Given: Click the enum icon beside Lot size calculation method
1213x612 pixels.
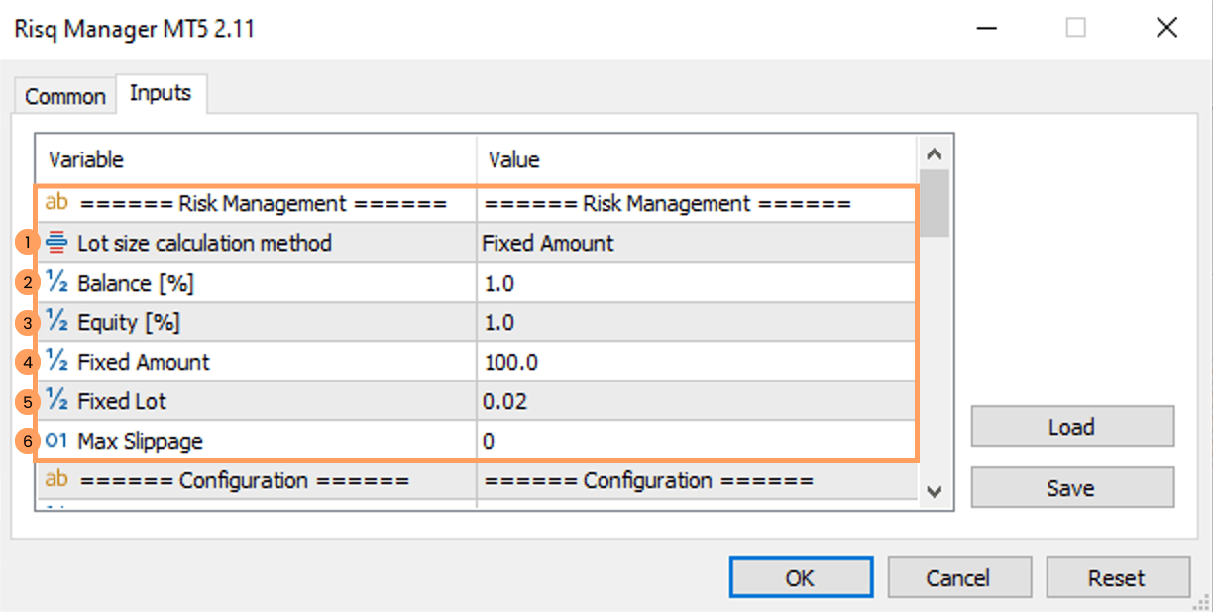Looking at the screenshot, I should click(57, 243).
